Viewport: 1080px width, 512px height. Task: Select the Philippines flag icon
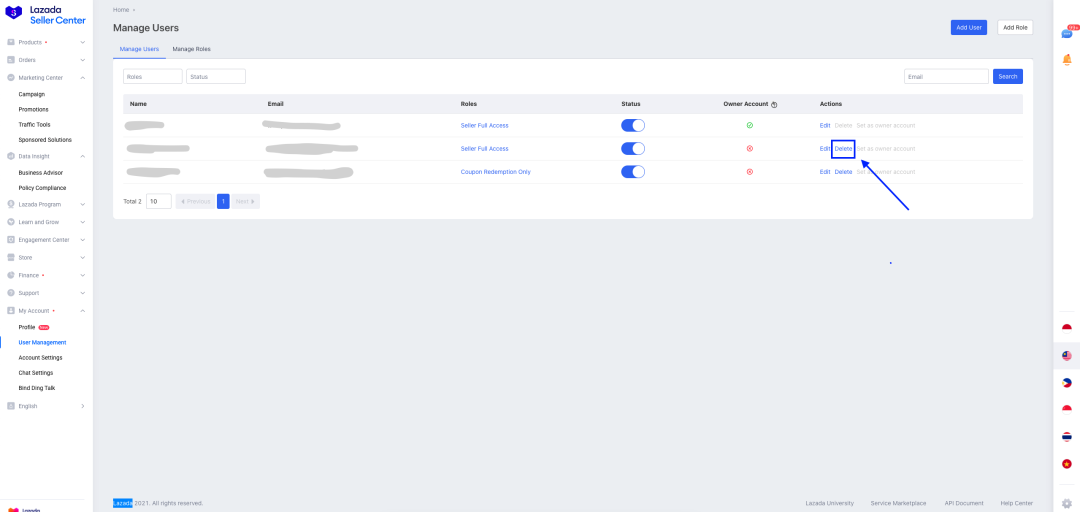click(x=1066, y=383)
